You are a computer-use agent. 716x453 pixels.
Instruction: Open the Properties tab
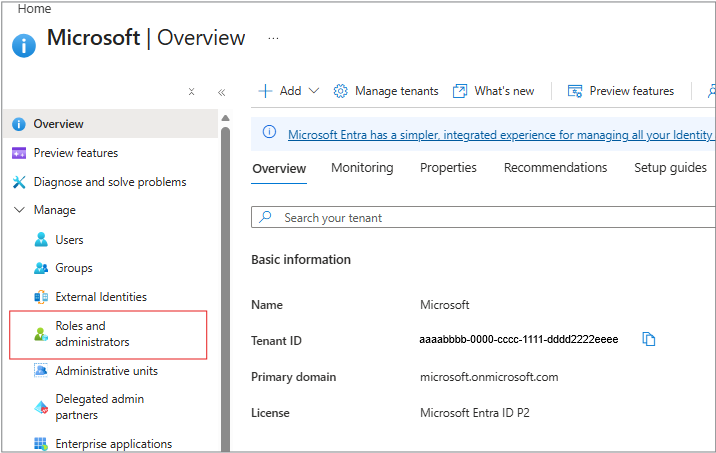coord(448,168)
